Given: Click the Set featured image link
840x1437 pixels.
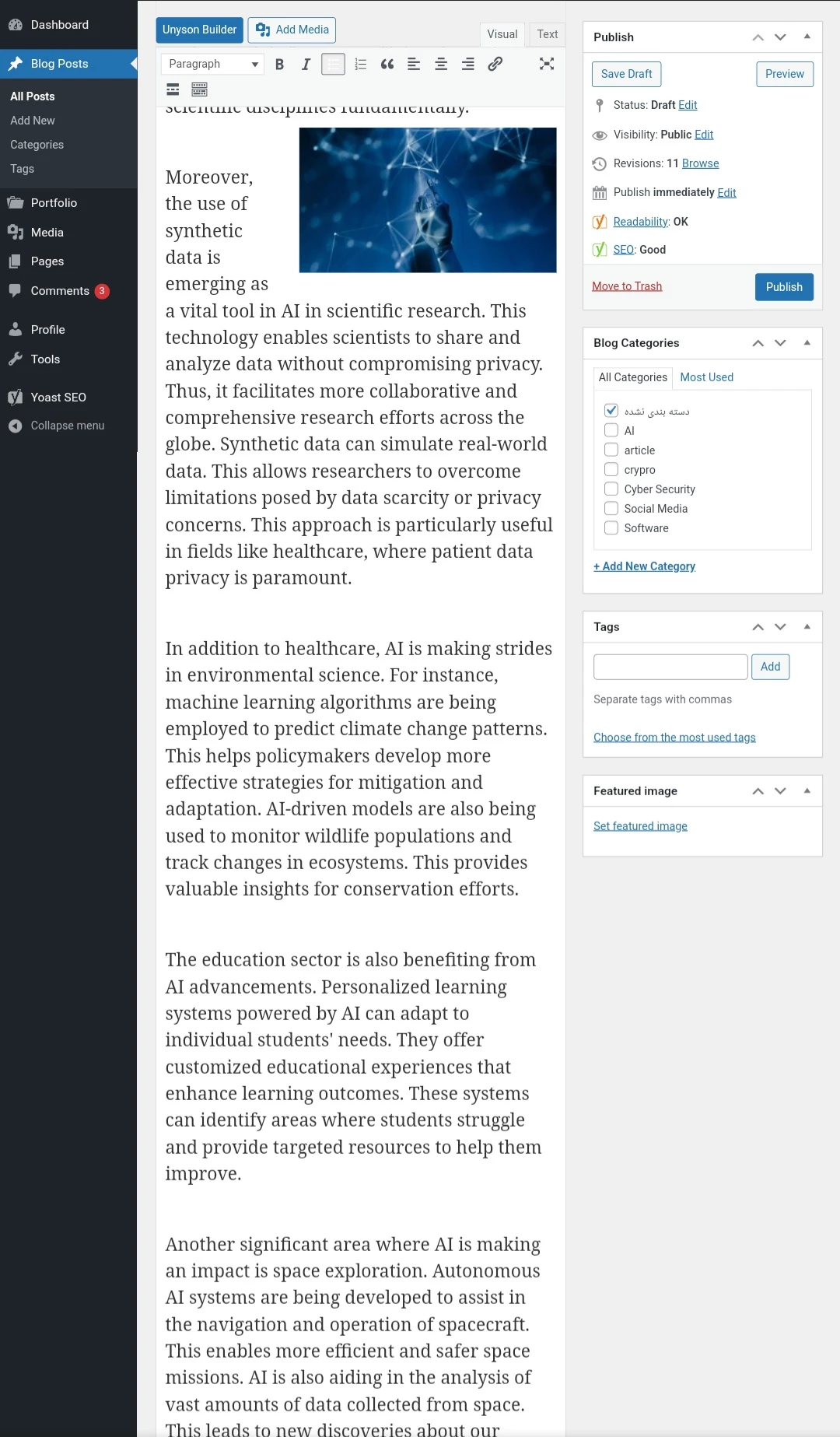Looking at the screenshot, I should [640, 826].
